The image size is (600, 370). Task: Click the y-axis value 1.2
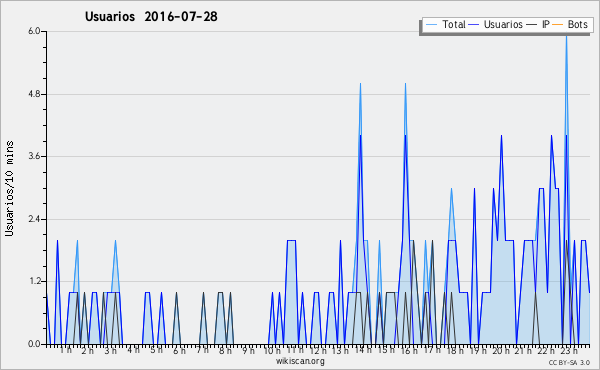(x=34, y=282)
